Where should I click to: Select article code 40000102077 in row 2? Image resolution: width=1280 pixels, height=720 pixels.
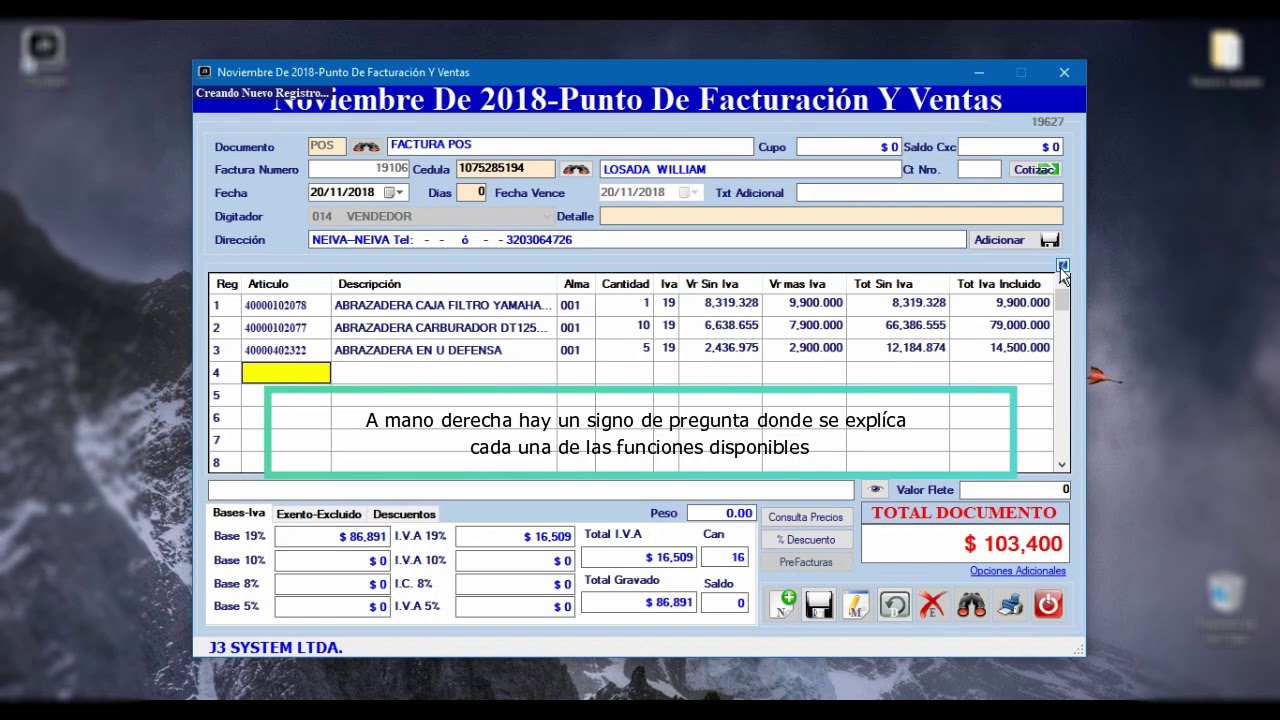point(275,328)
